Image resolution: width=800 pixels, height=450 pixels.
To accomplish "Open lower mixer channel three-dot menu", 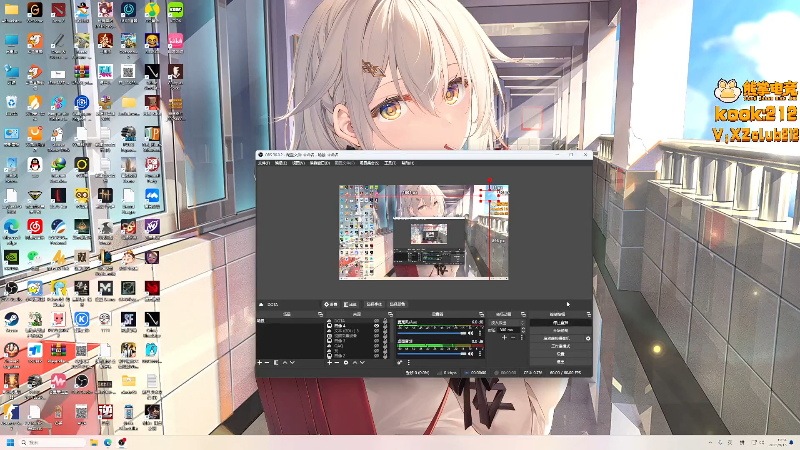I will pyautogui.click(x=480, y=354).
